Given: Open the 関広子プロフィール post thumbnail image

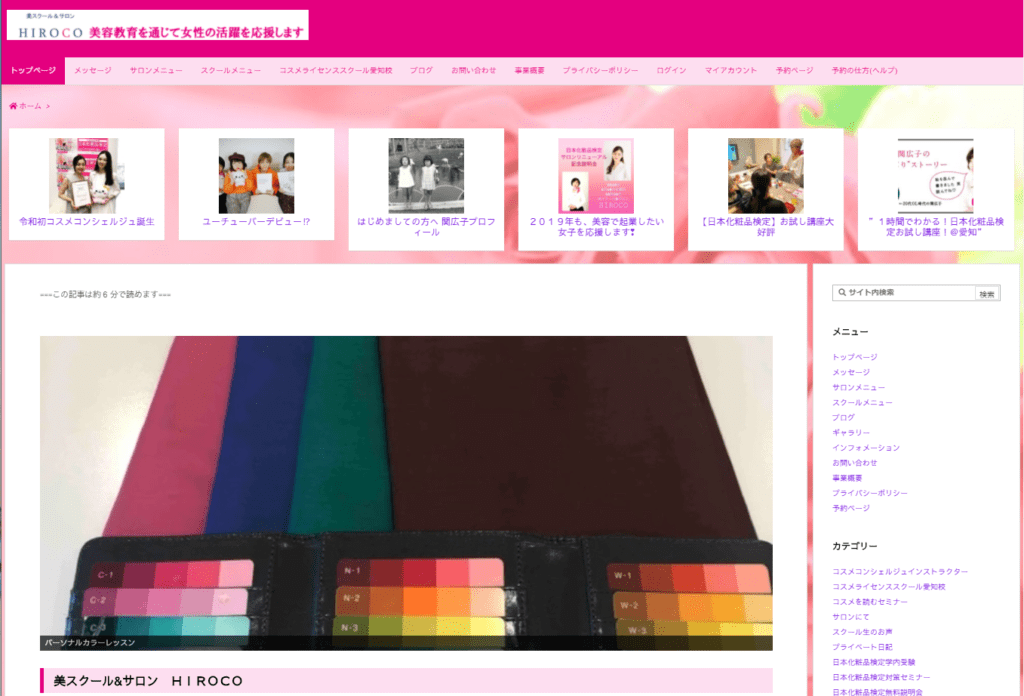Looking at the screenshot, I should point(426,176).
